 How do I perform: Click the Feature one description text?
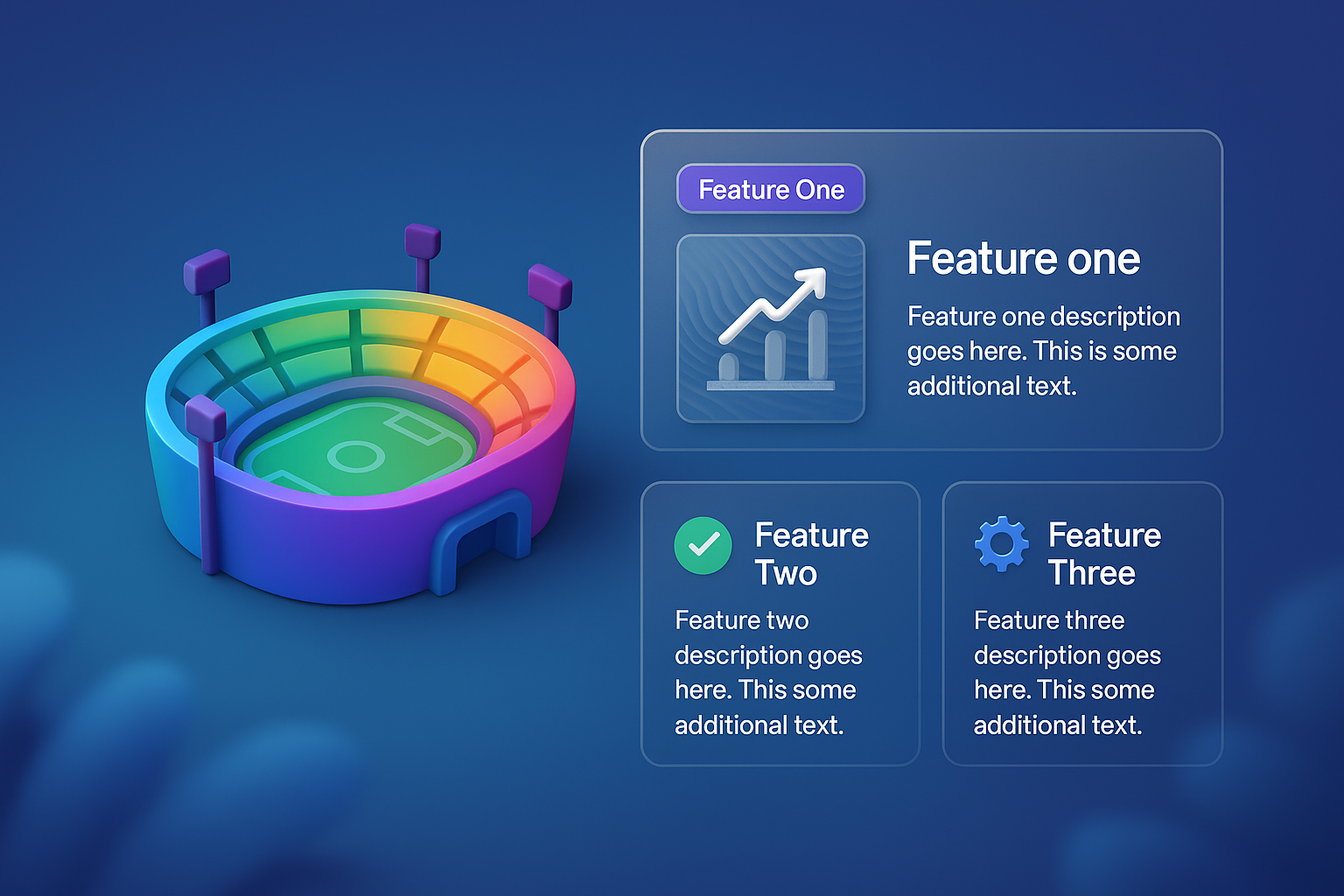click(1043, 351)
